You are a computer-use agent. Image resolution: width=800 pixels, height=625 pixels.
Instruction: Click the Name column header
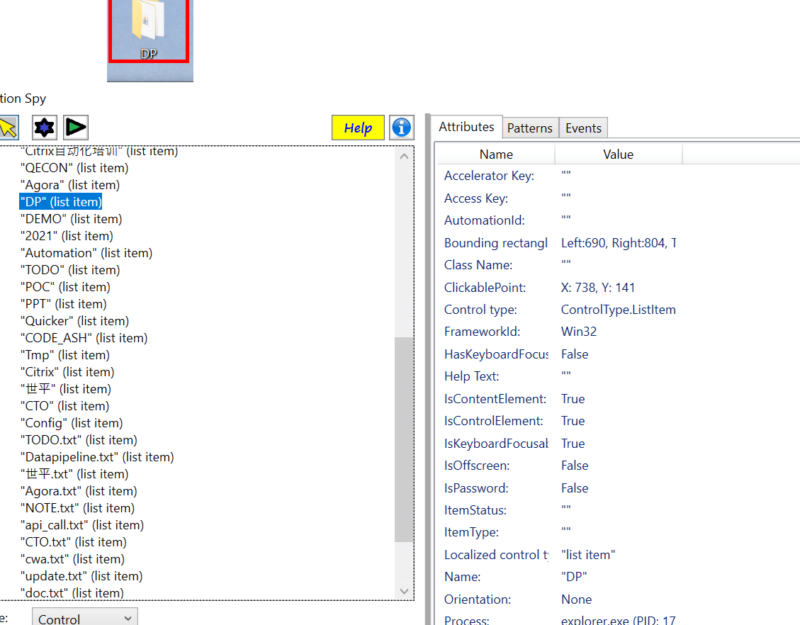[x=496, y=154]
